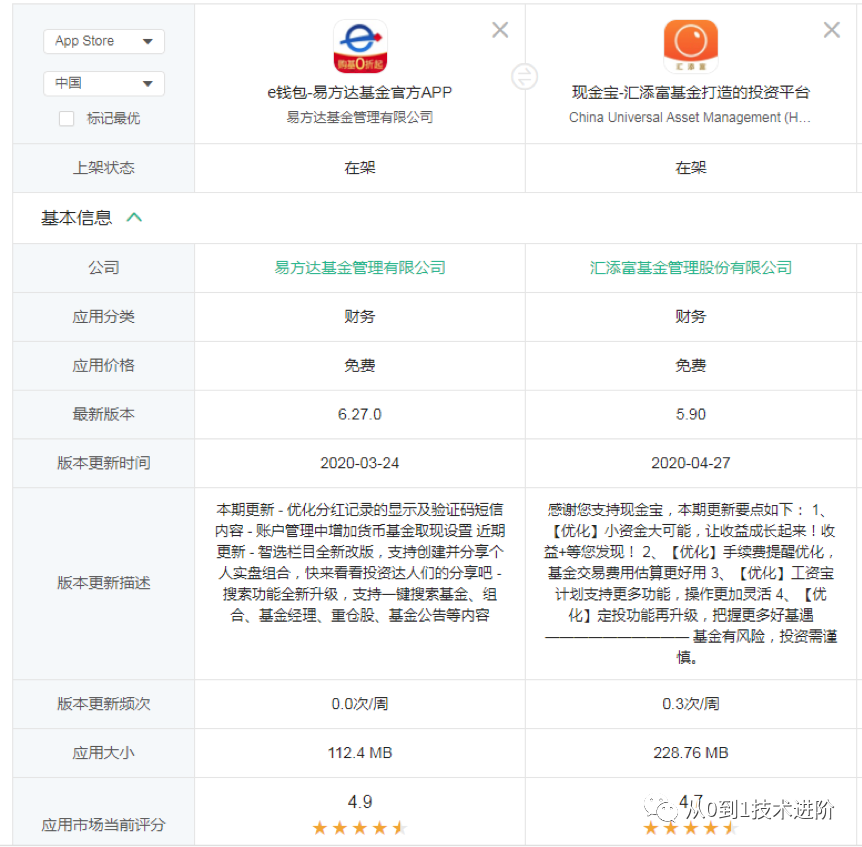
Task: Click update date 2020-04-27
Action: point(690,463)
